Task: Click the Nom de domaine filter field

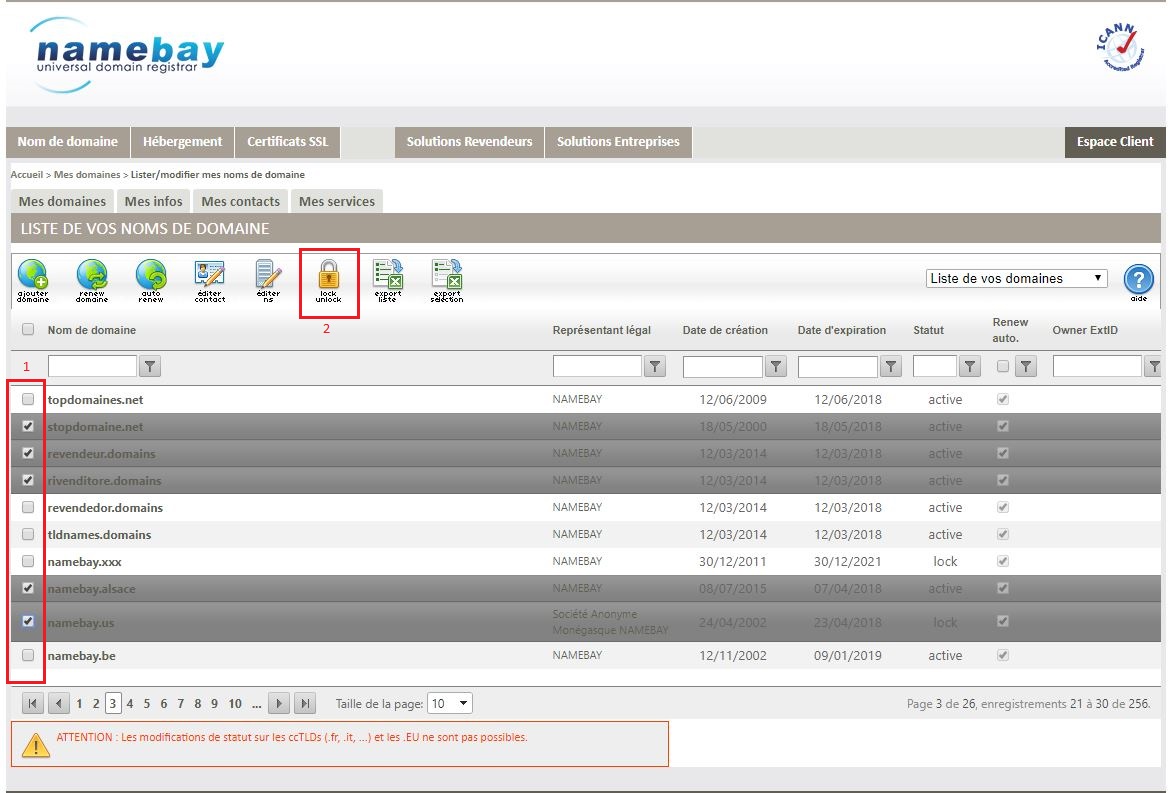Action: 93,366
